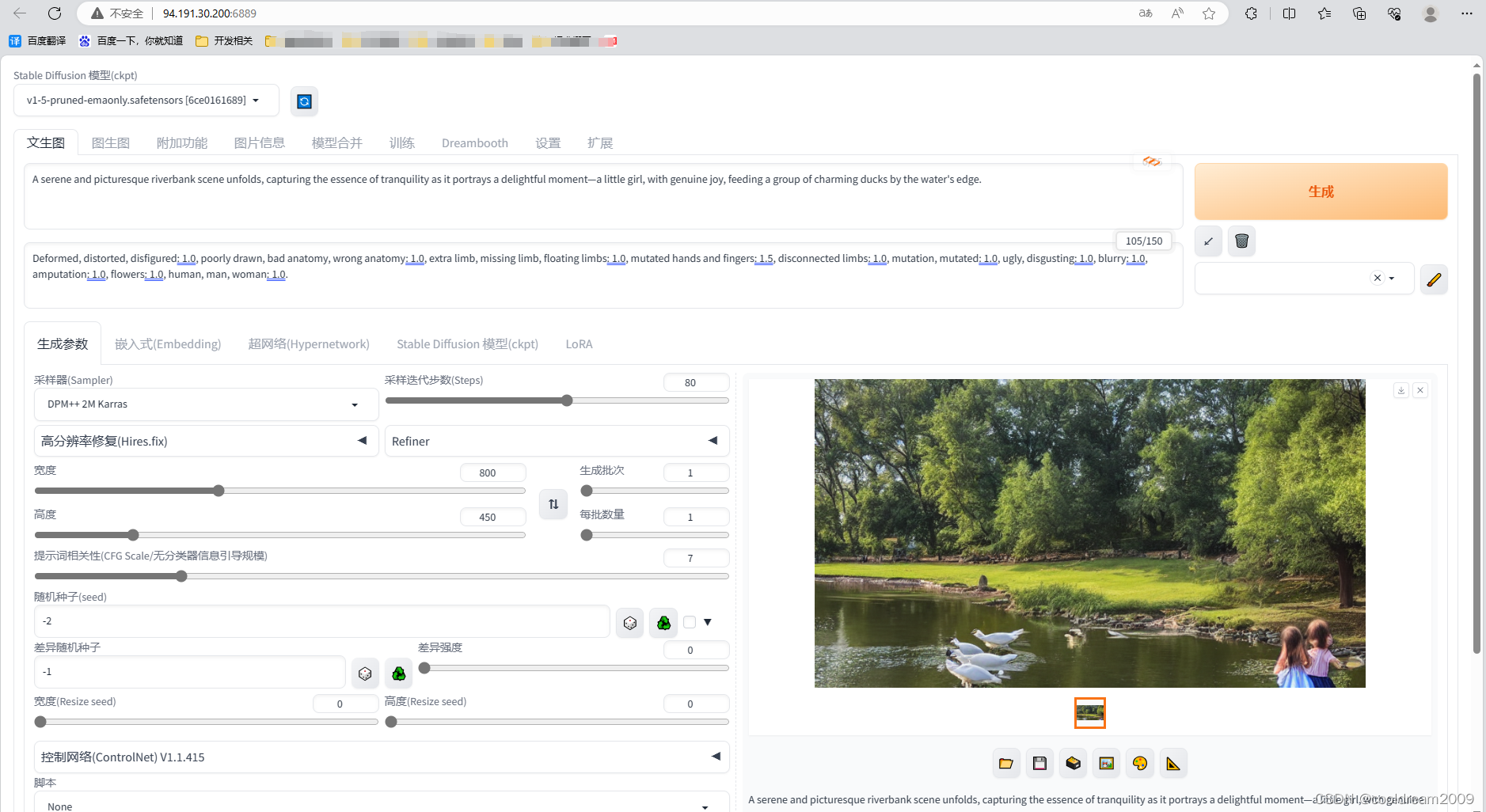Click the browser address bar URL
This screenshot has height=812, width=1486.
210,13
